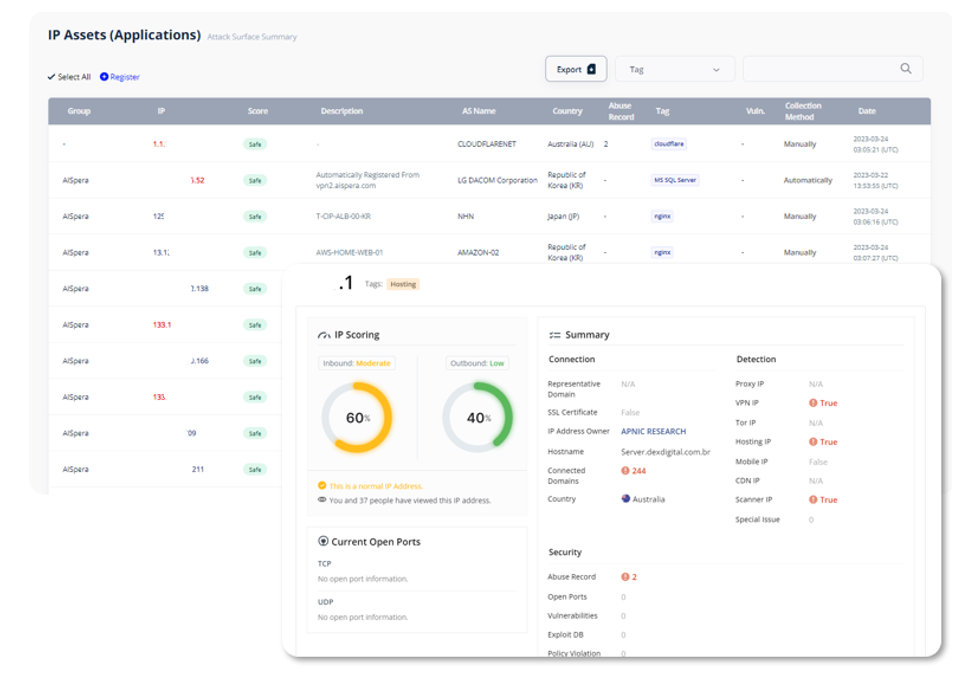Click the MS SQL Server tag badge
The image size is (969, 675).
(x=675, y=180)
